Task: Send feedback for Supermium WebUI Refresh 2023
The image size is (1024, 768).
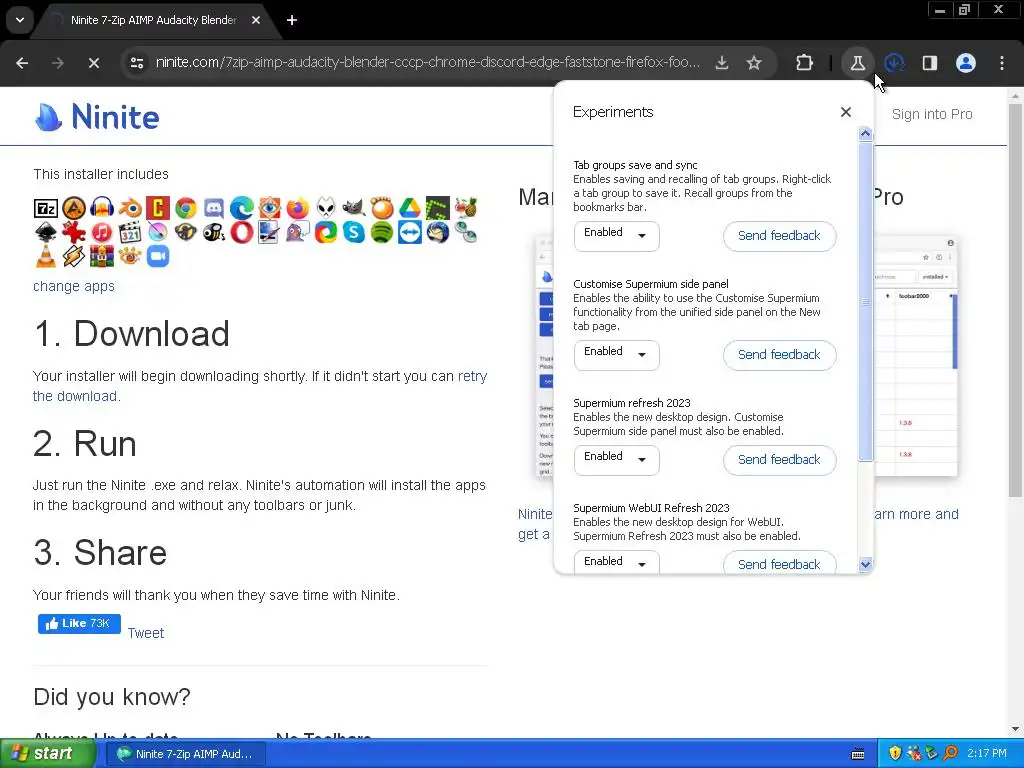Action: pyautogui.click(x=779, y=563)
